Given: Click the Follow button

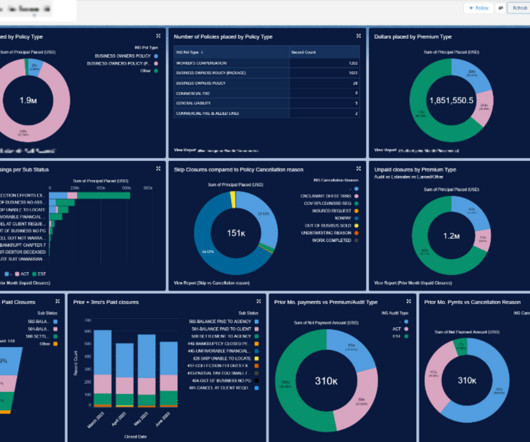Looking at the screenshot, I should [479, 8].
